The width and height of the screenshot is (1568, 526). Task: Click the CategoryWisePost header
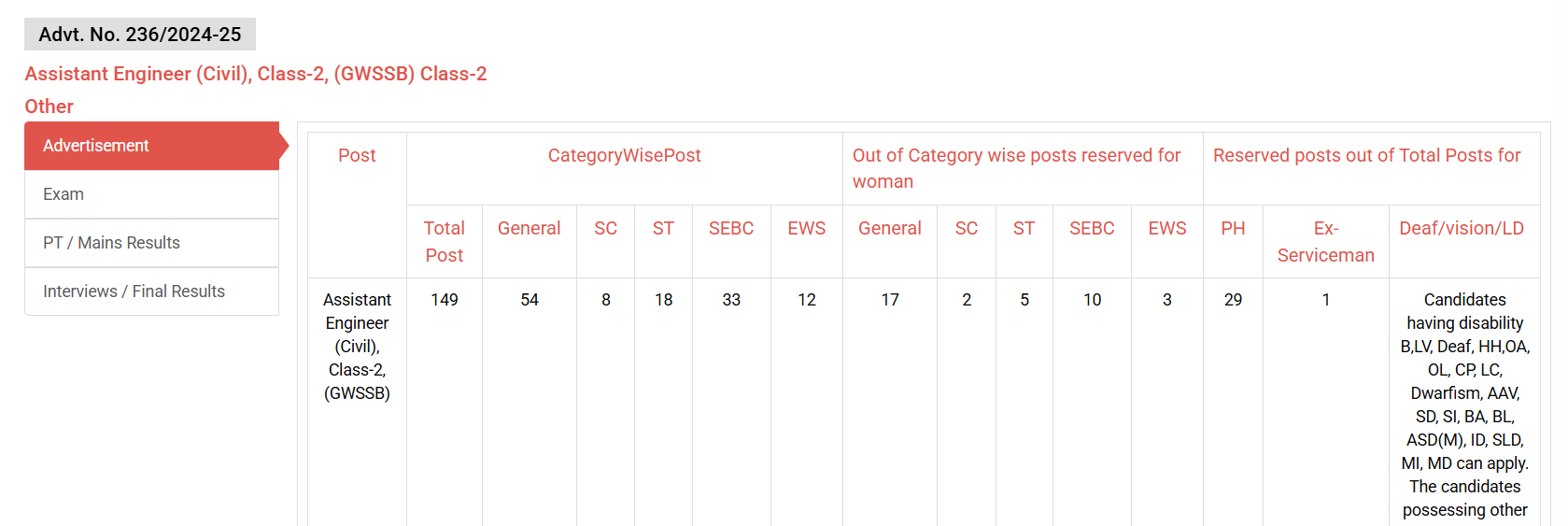click(624, 156)
